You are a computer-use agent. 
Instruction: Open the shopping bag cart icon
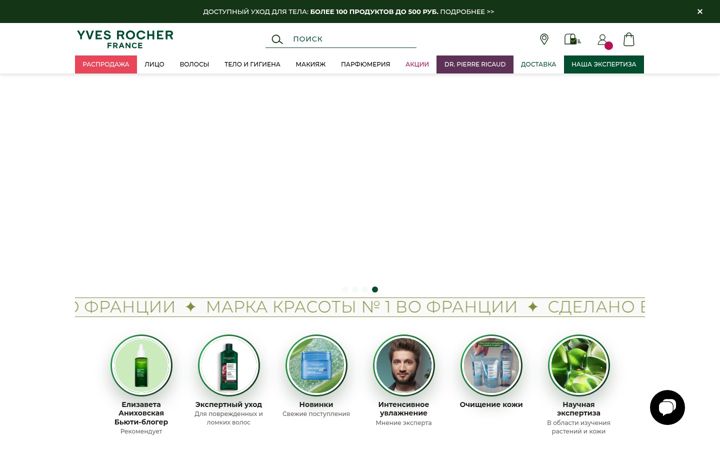tap(629, 39)
